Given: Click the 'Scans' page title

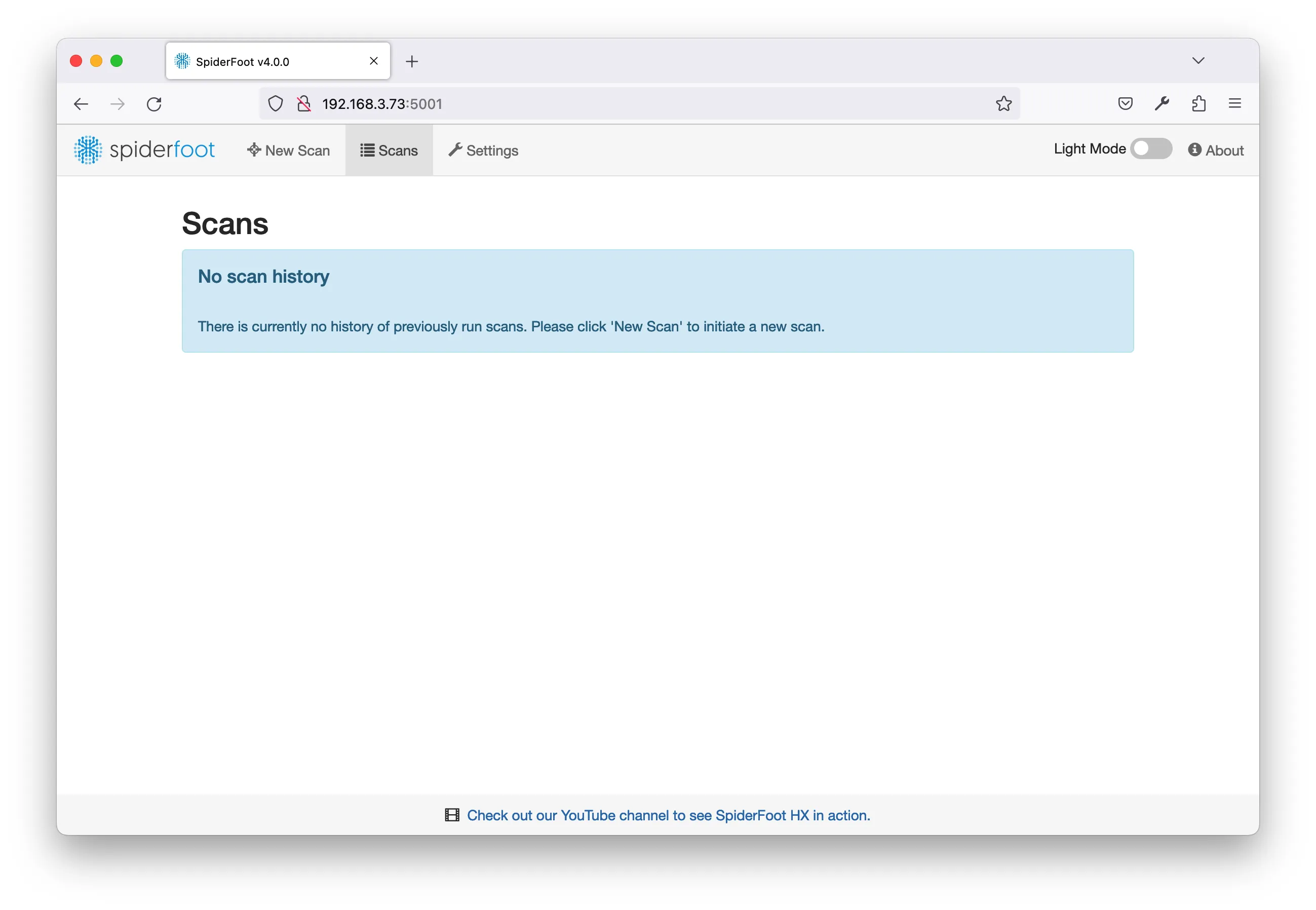Looking at the screenshot, I should coord(225,223).
